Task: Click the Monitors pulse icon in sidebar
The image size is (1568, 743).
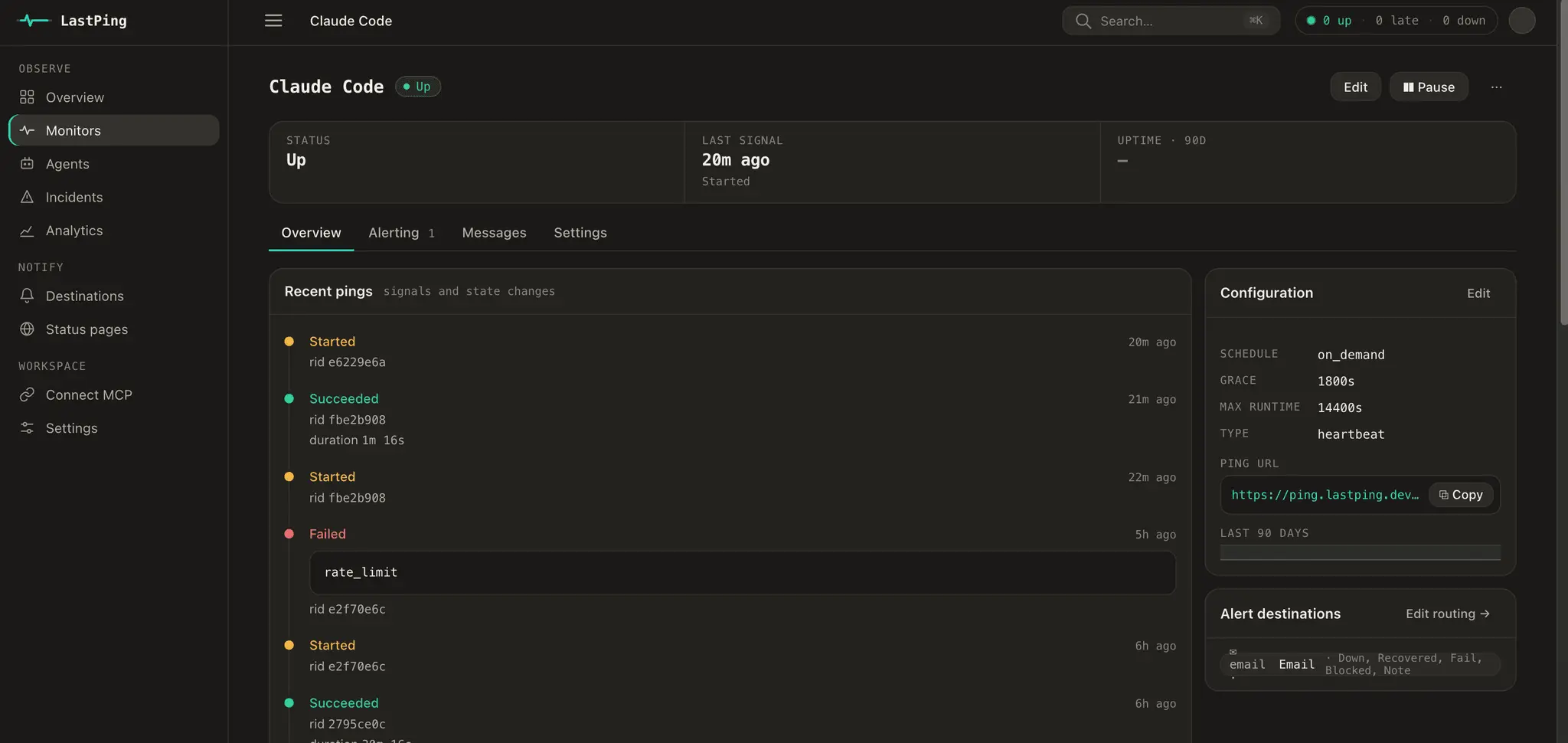Action: (x=27, y=130)
